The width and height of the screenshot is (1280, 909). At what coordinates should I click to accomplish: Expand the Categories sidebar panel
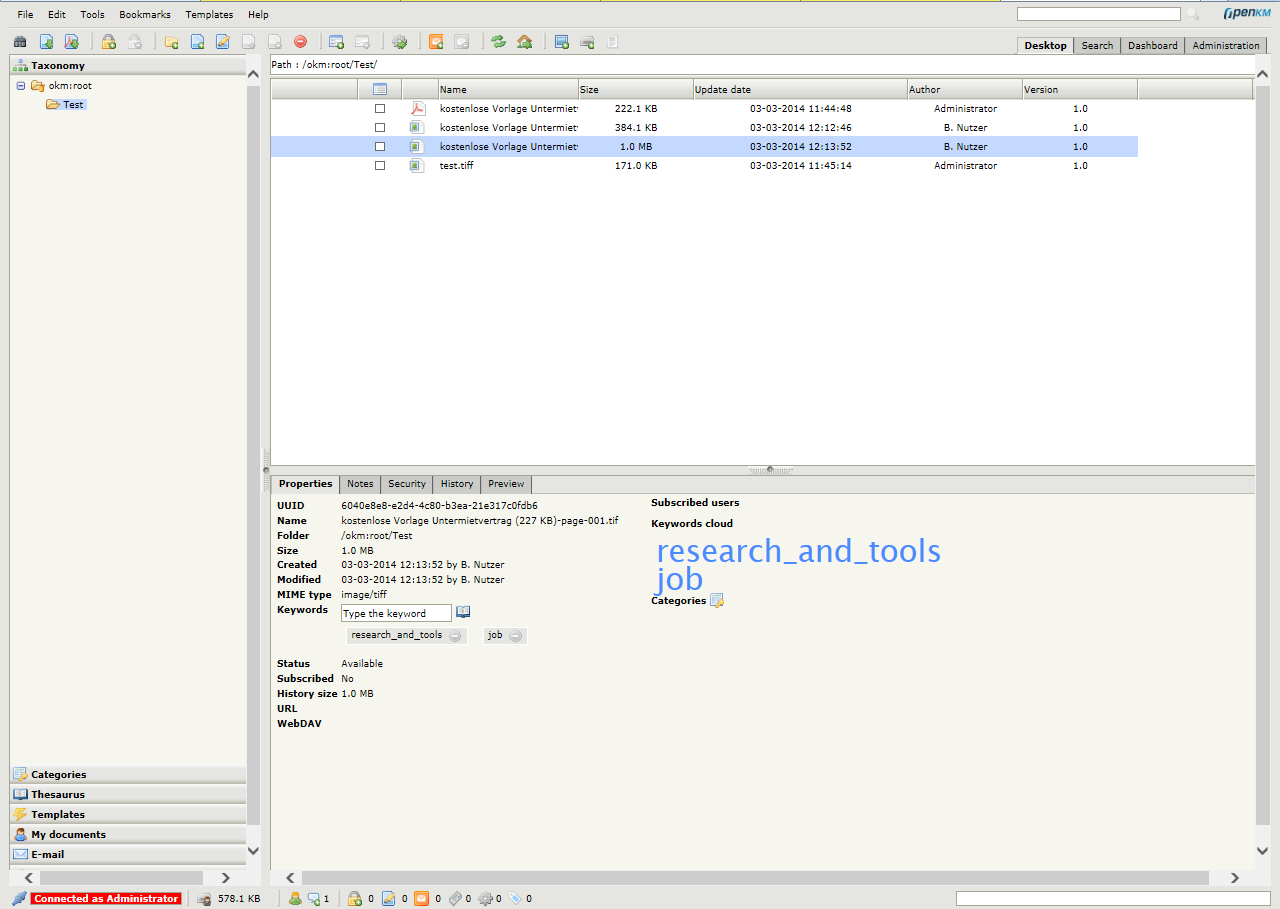58,774
